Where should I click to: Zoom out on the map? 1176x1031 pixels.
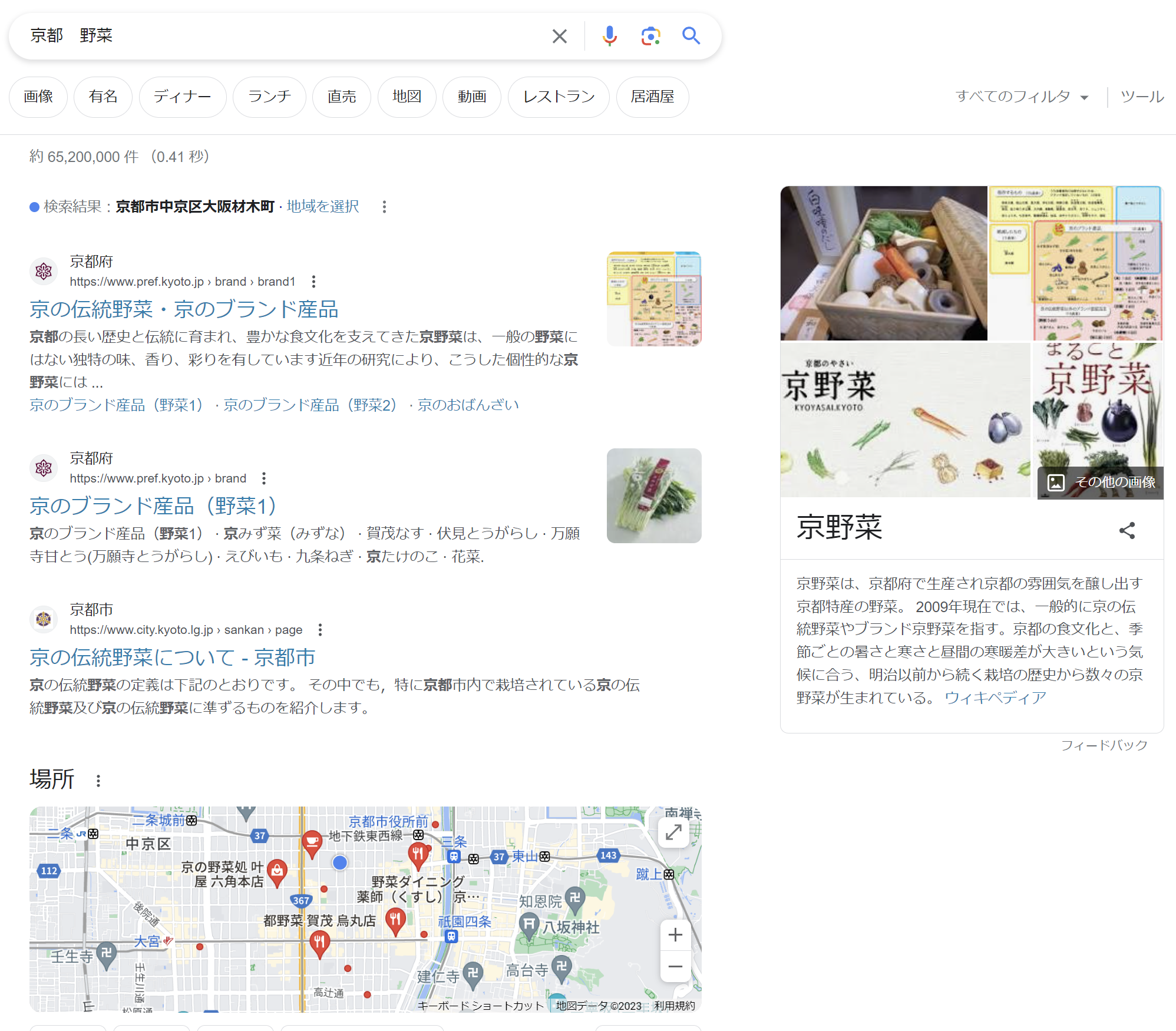(x=675, y=967)
